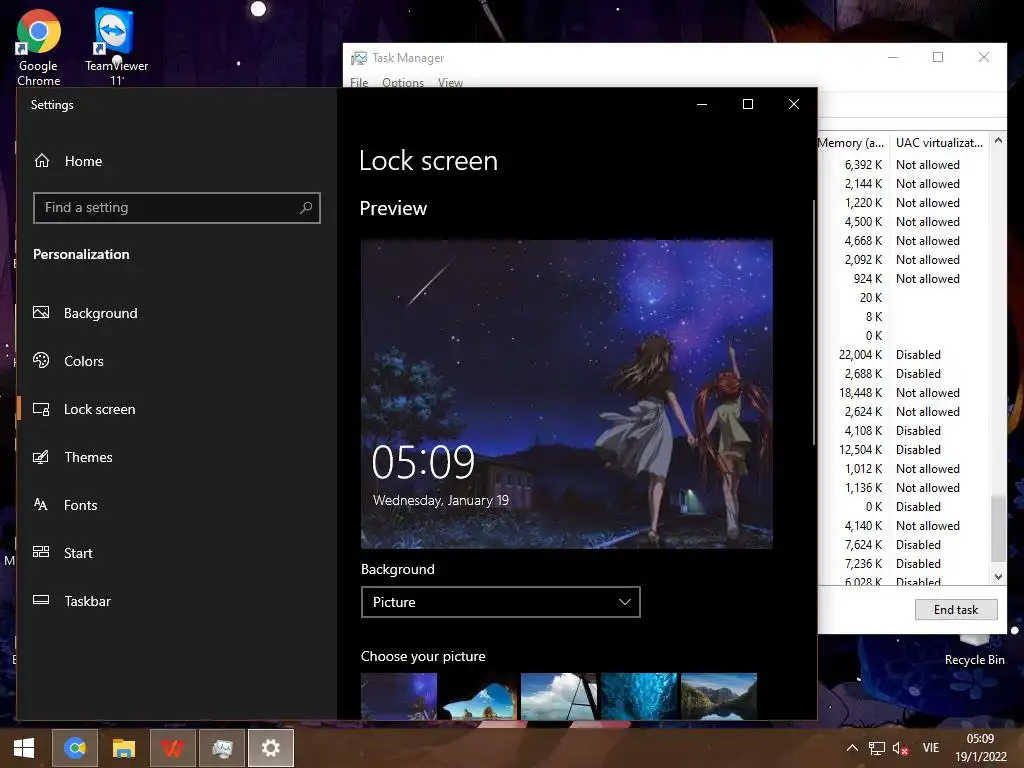Click the lock screen preview image
Image resolution: width=1024 pixels, height=768 pixels.
click(x=567, y=394)
